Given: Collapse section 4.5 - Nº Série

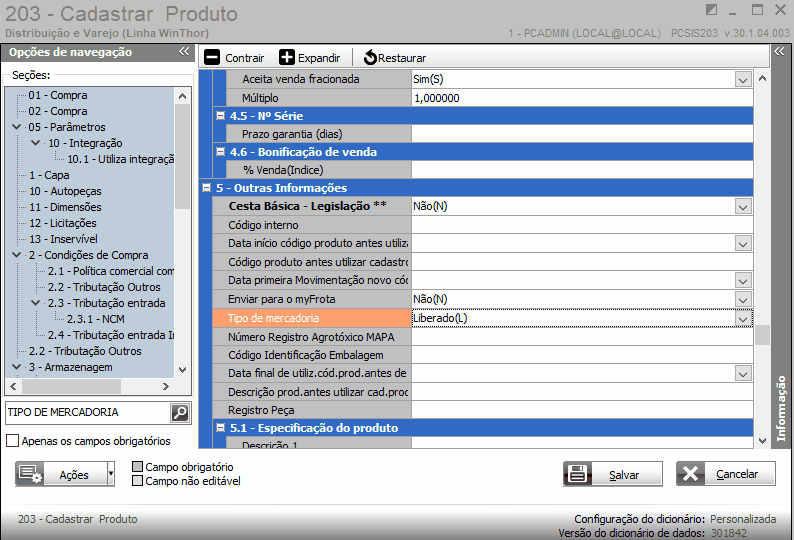Looking at the screenshot, I should pos(220,115).
